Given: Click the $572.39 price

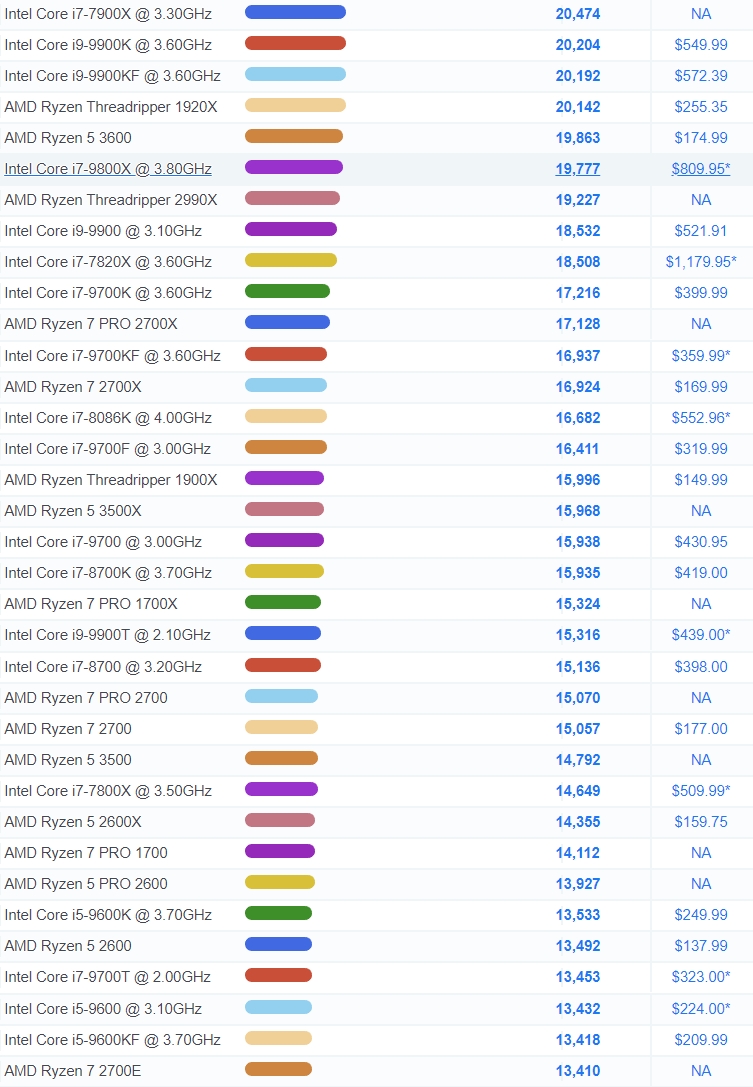Looking at the screenshot, I should point(700,76).
